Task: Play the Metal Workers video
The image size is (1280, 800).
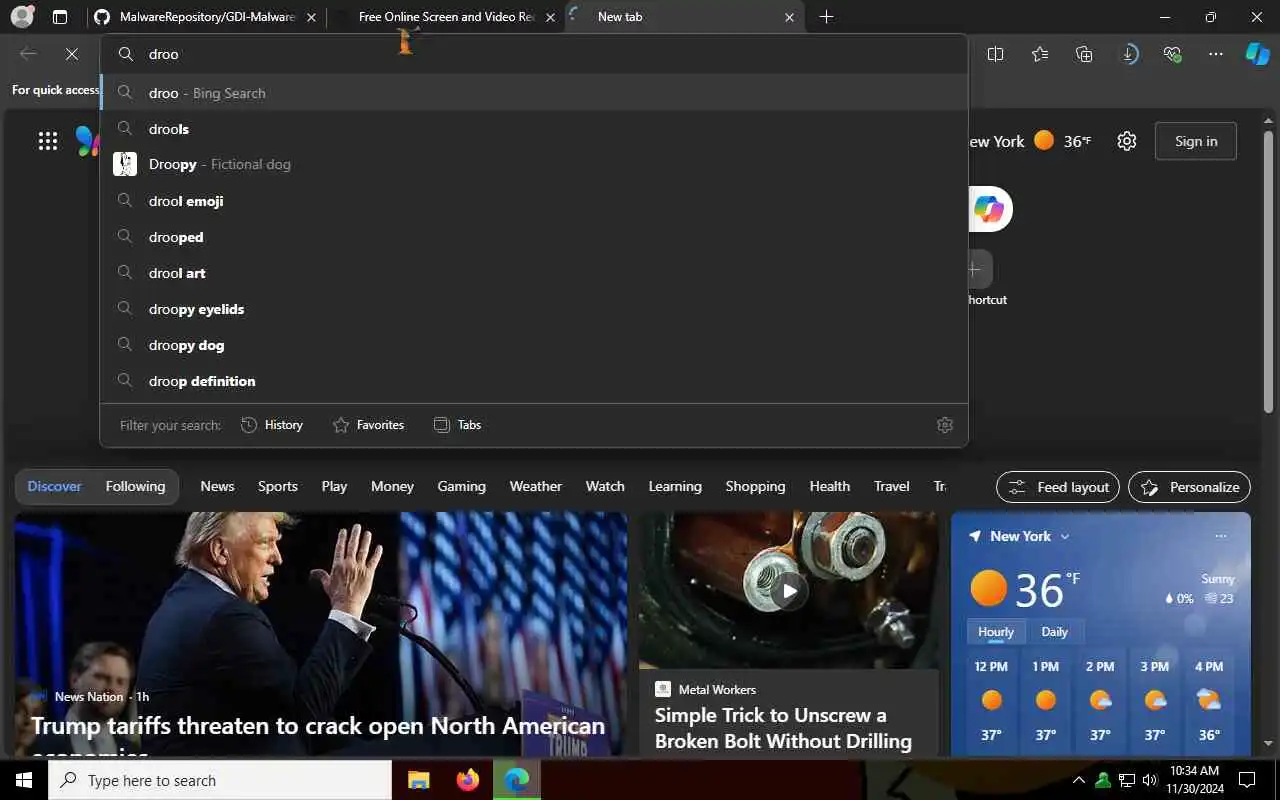Action: click(789, 590)
